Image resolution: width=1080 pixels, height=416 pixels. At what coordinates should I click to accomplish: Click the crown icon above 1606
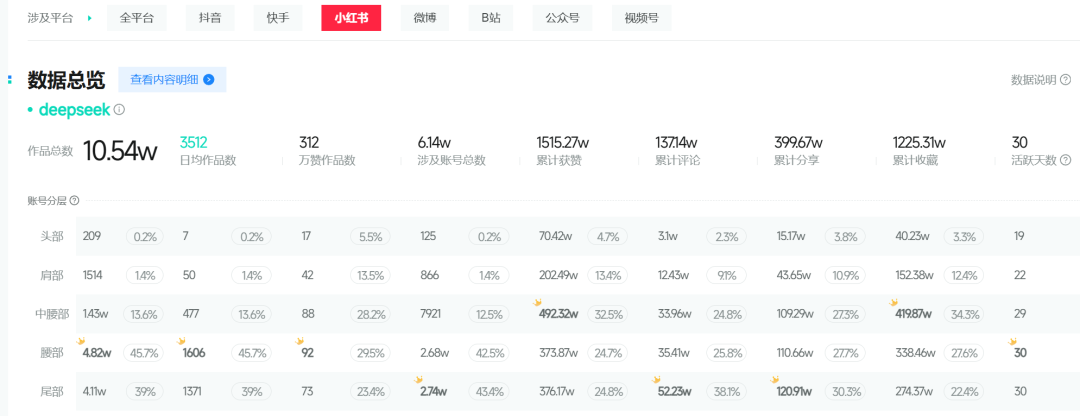pyautogui.click(x=182, y=341)
